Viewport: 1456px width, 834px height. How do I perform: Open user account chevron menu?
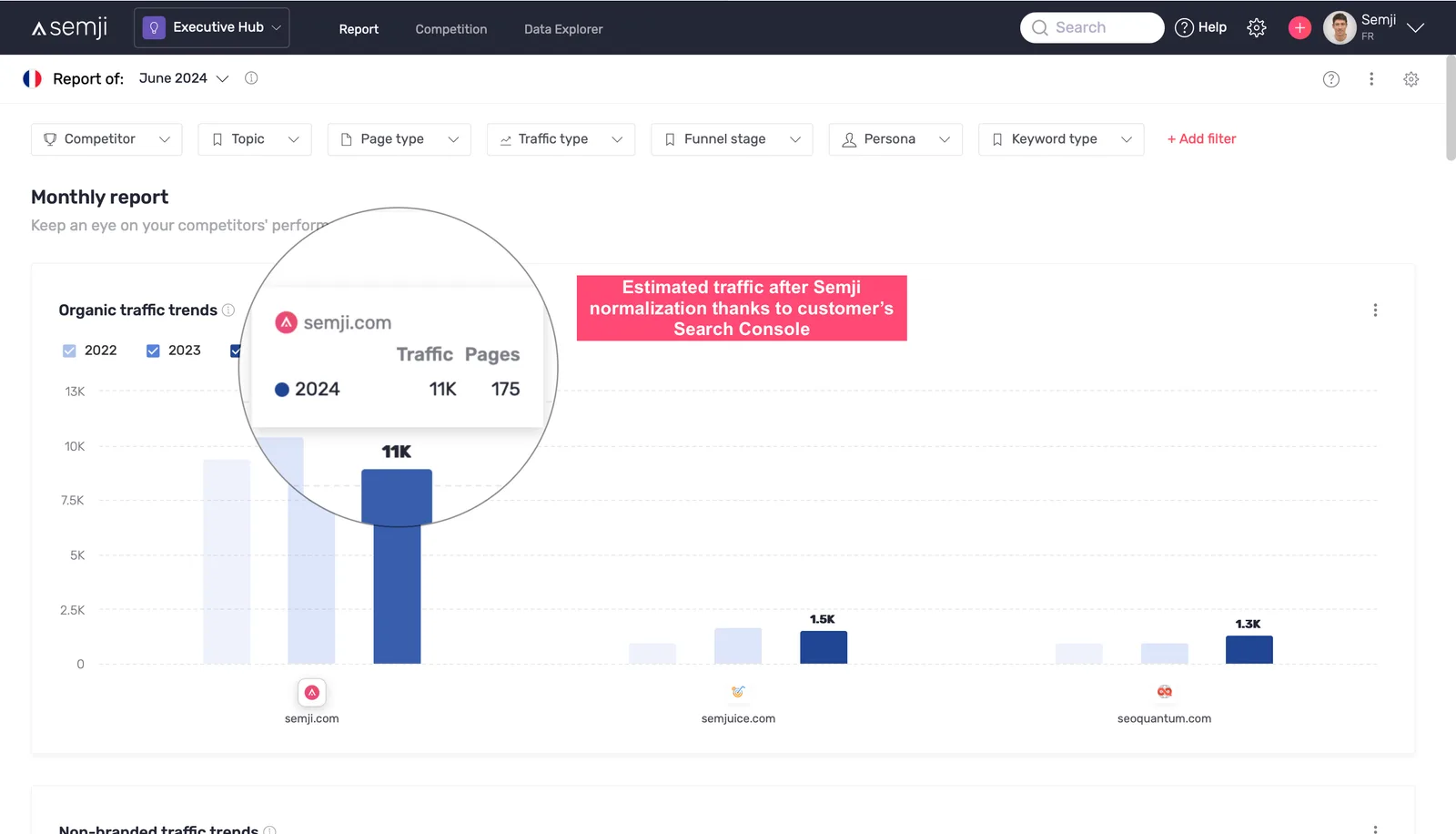(1415, 28)
